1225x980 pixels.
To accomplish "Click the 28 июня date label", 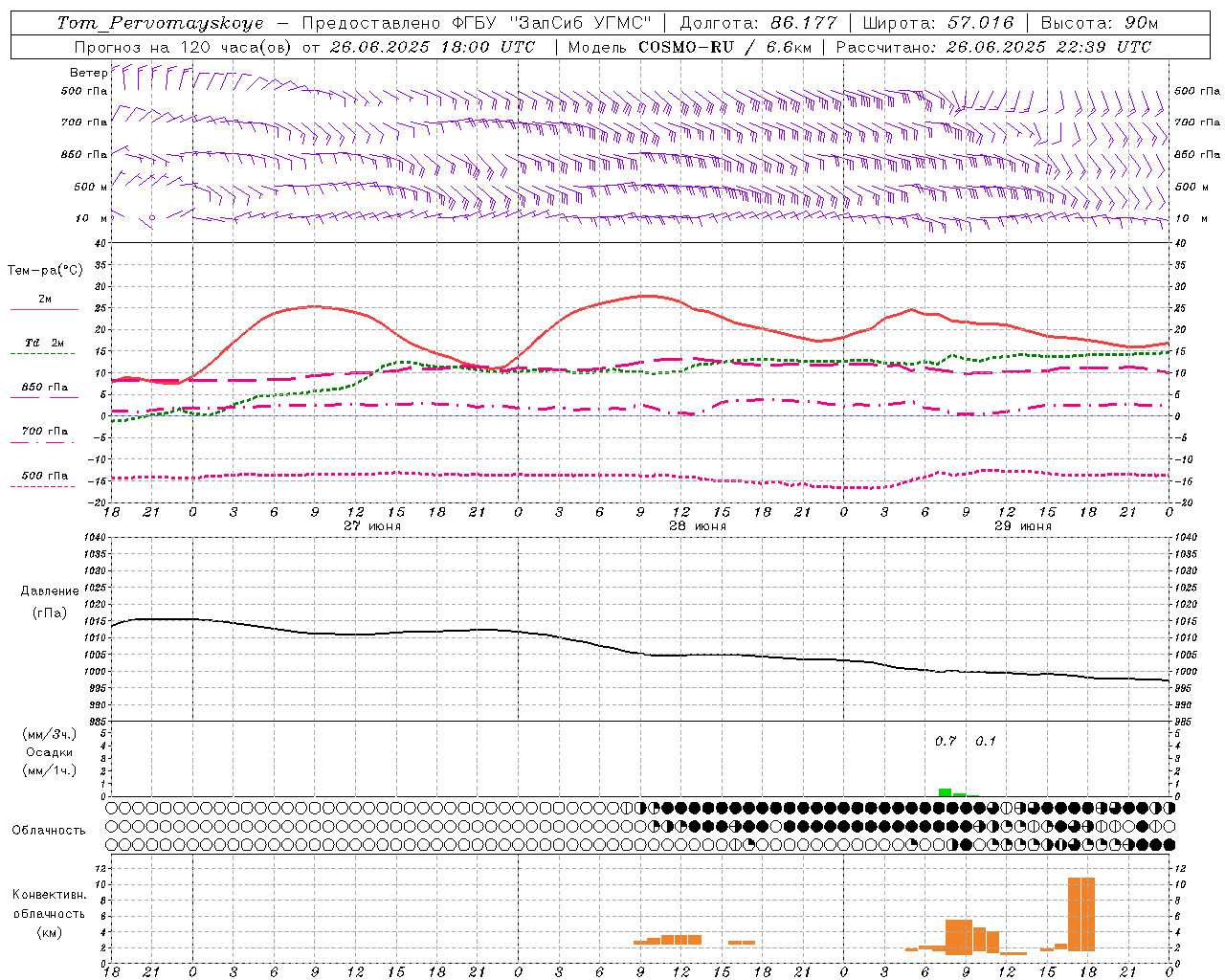I will [x=698, y=526].
